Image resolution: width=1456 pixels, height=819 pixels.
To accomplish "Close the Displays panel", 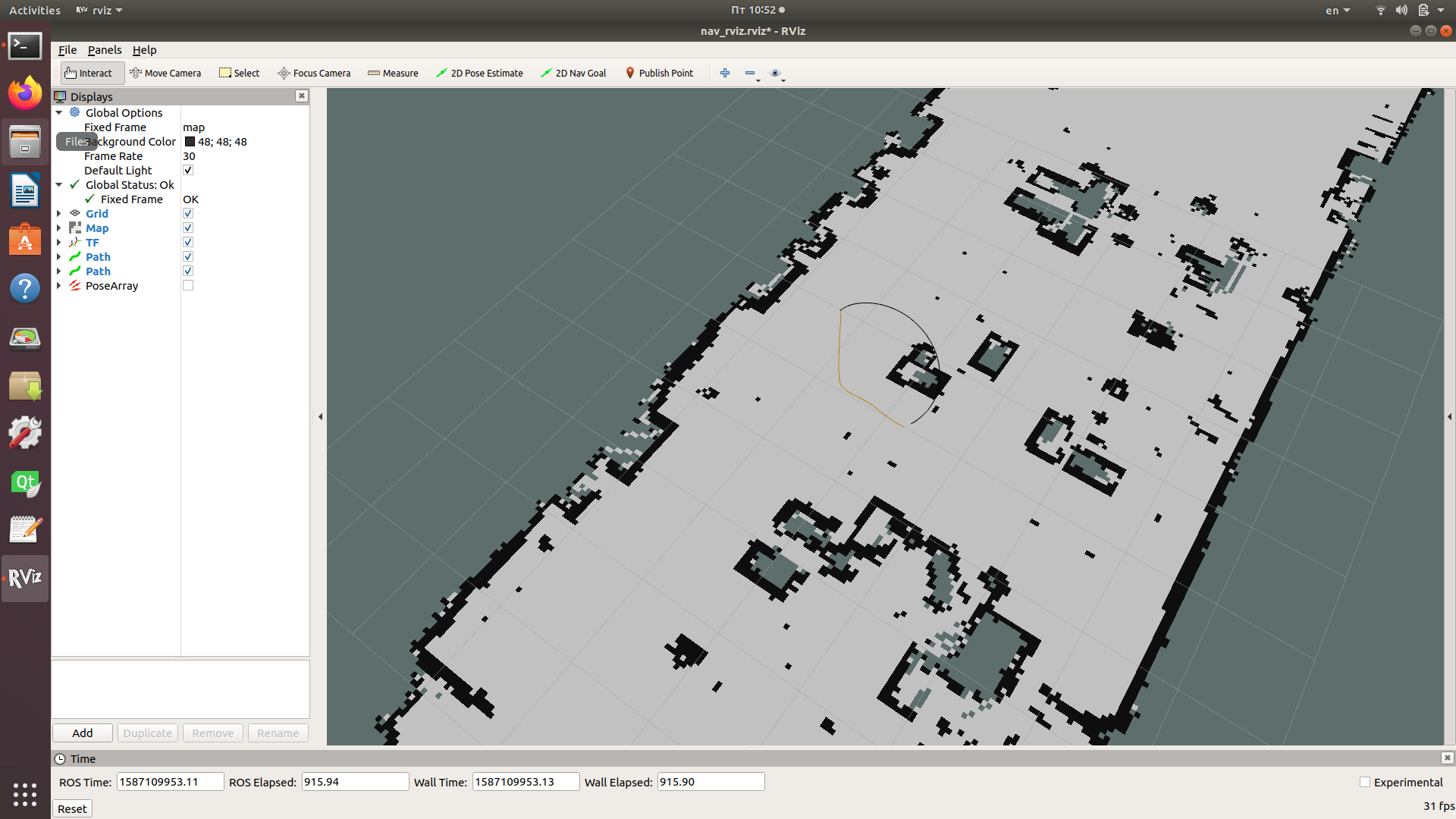I will (x=302, y=96).
